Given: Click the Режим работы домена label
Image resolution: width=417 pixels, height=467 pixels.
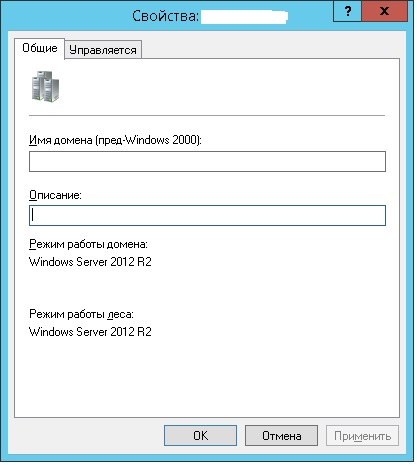Looking at the screenshot, I should [x=88, y=244].
